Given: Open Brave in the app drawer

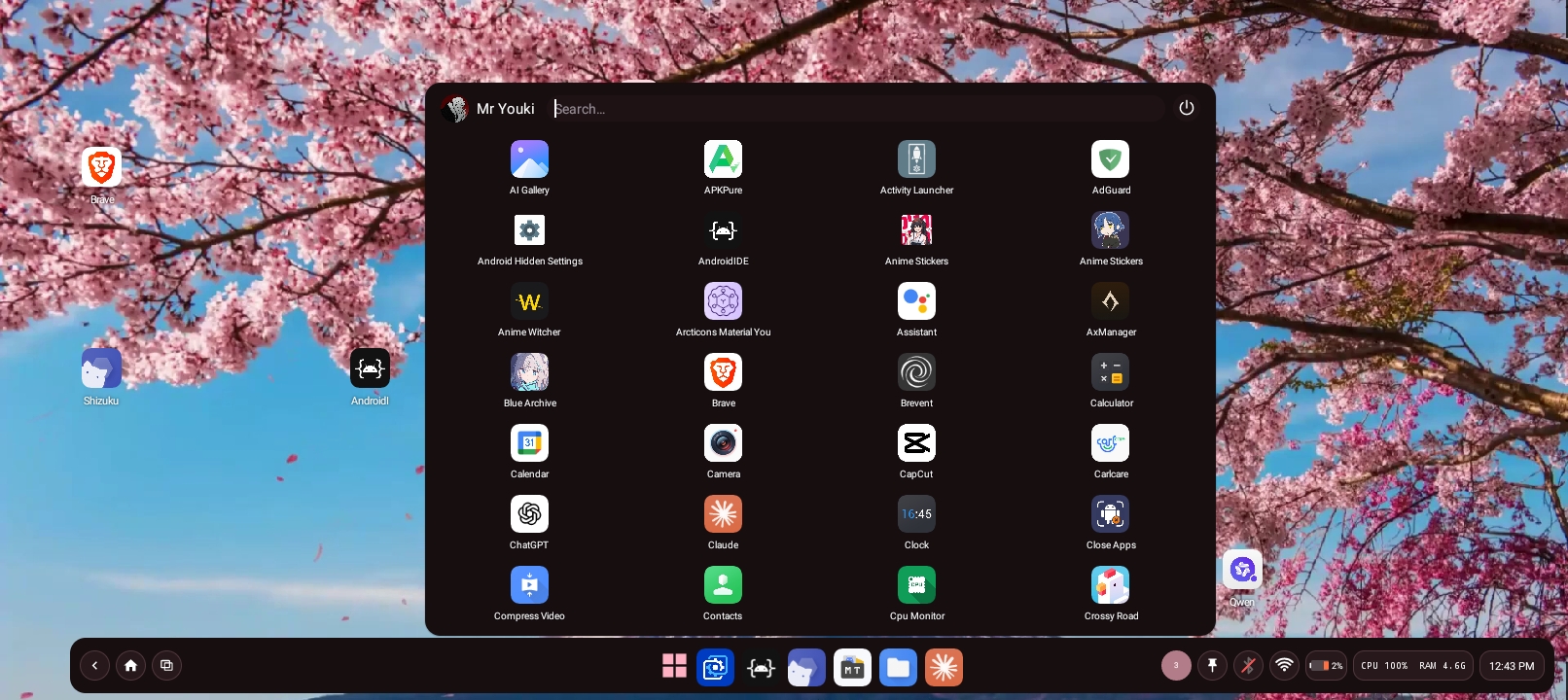Looking at the screenshot, I should [x=723, y=372].
